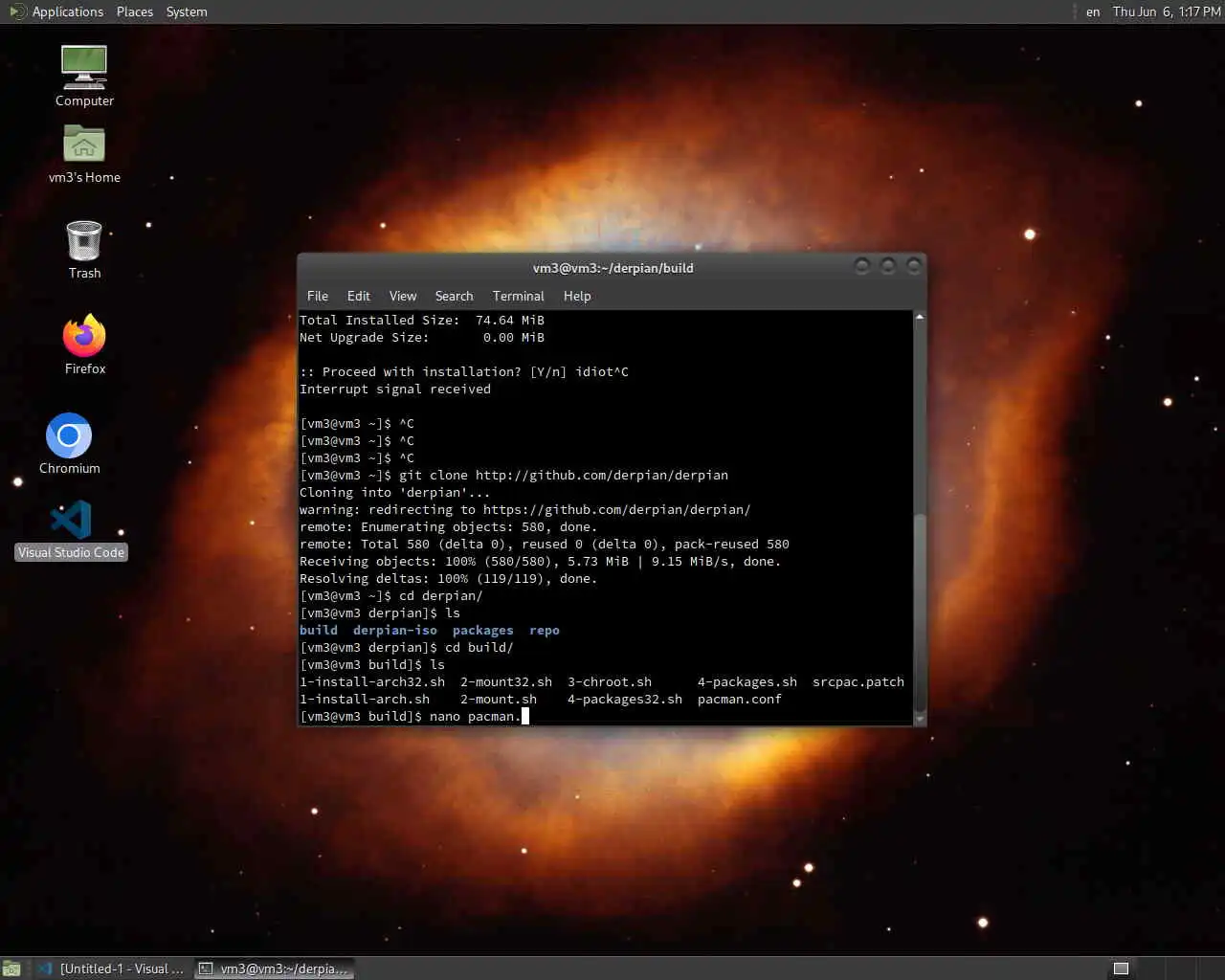Select the vm3@vm3 terminal taskbar button
Image resolution: width=1225 pixels, height=980 pixels.
(x=275, y=969)
